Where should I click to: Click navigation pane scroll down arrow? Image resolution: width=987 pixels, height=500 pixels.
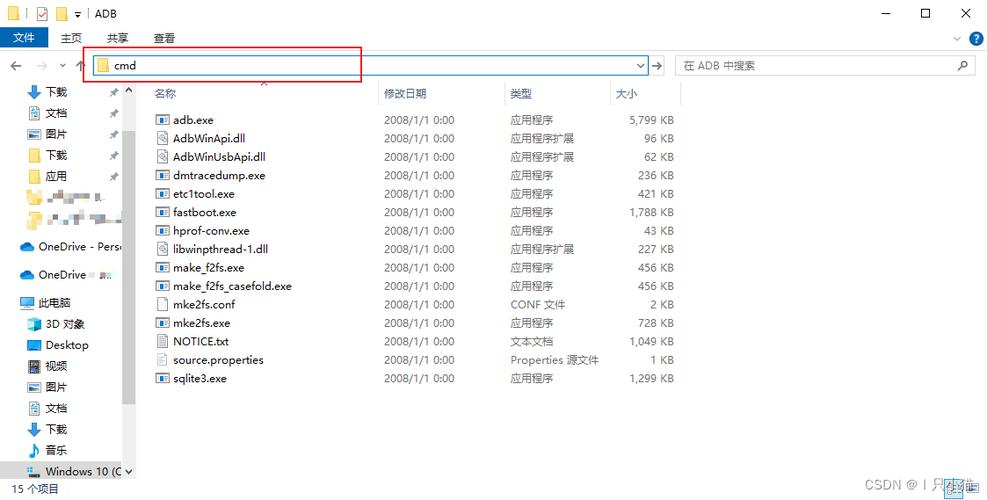point(128,471)
